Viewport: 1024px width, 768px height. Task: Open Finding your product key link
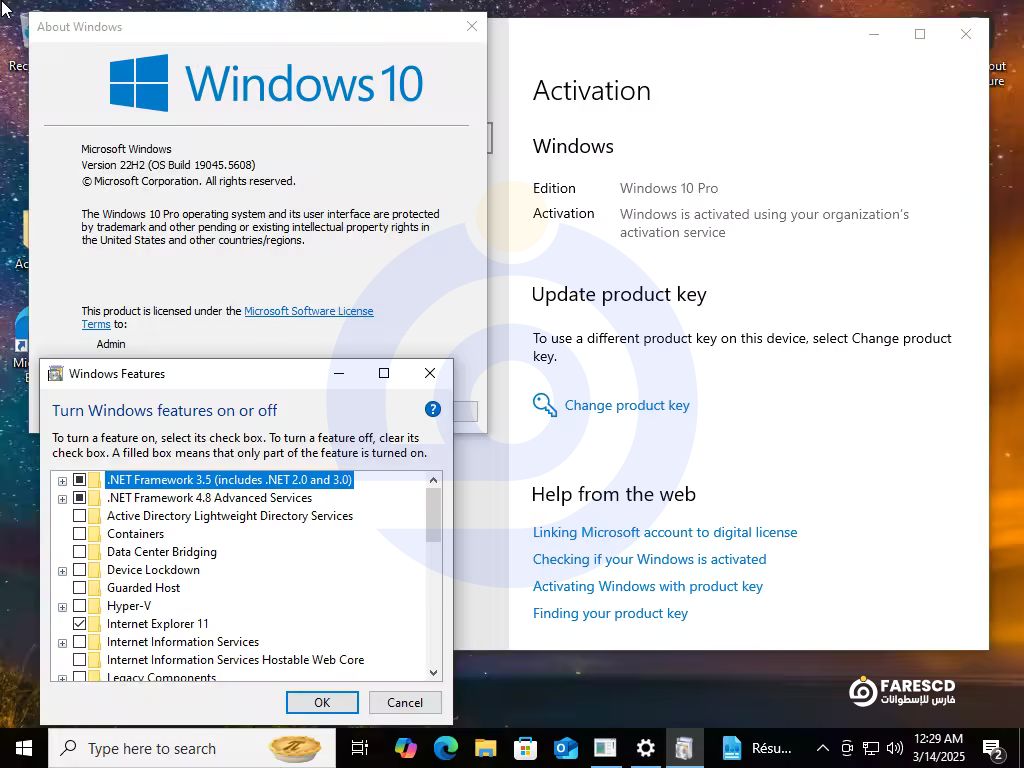[610, 613]
